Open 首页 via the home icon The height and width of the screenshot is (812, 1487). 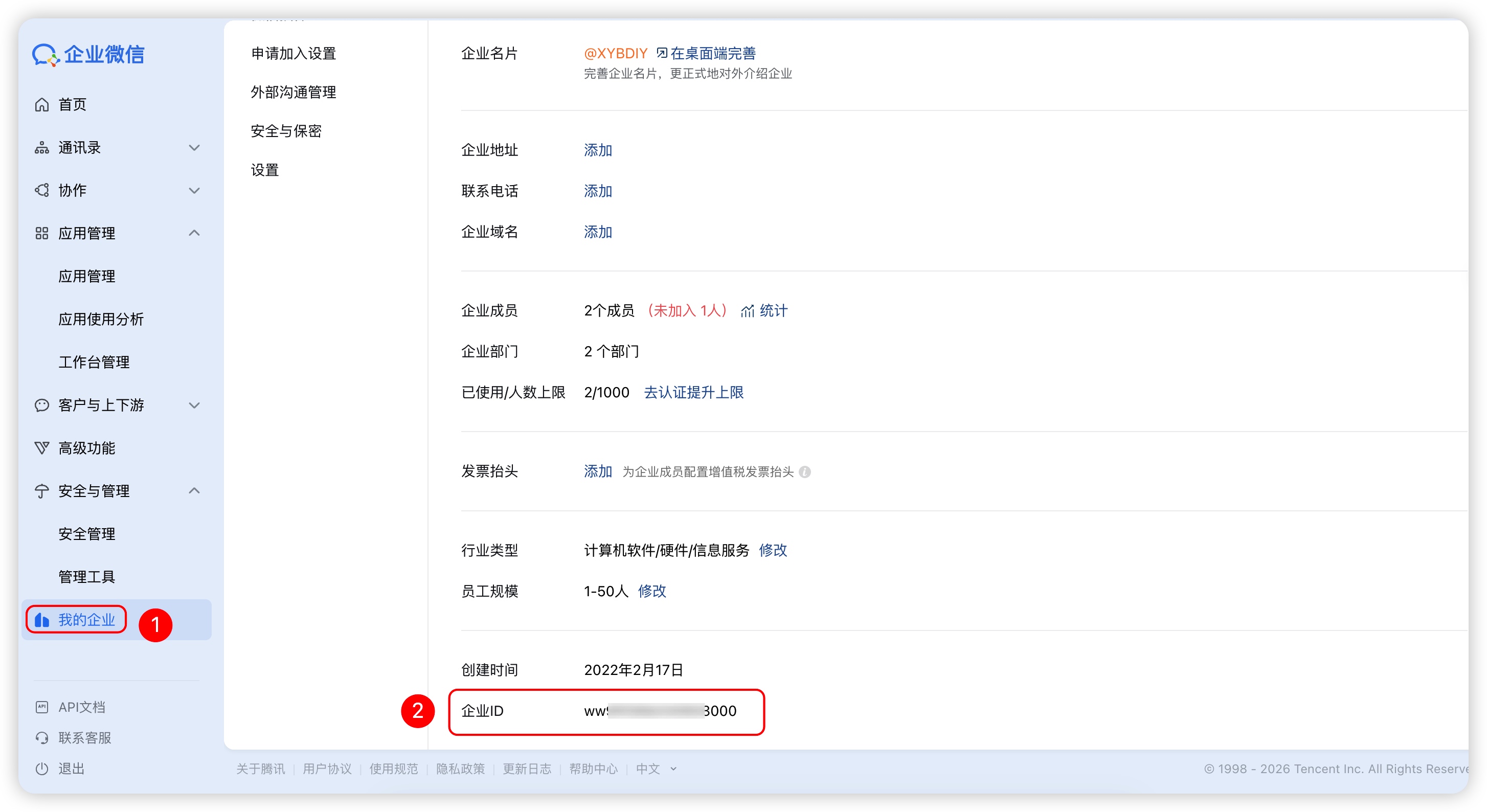coord(41,104)
